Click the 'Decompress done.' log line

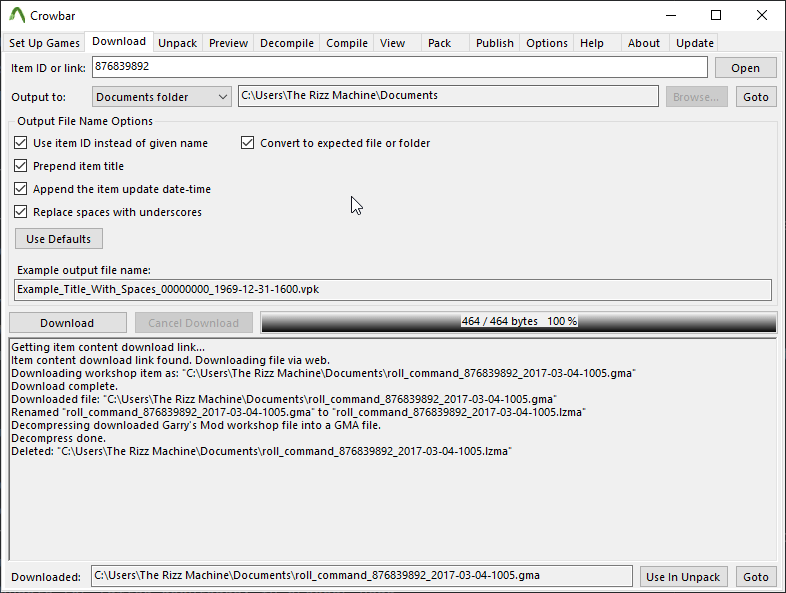click(59, 439)
